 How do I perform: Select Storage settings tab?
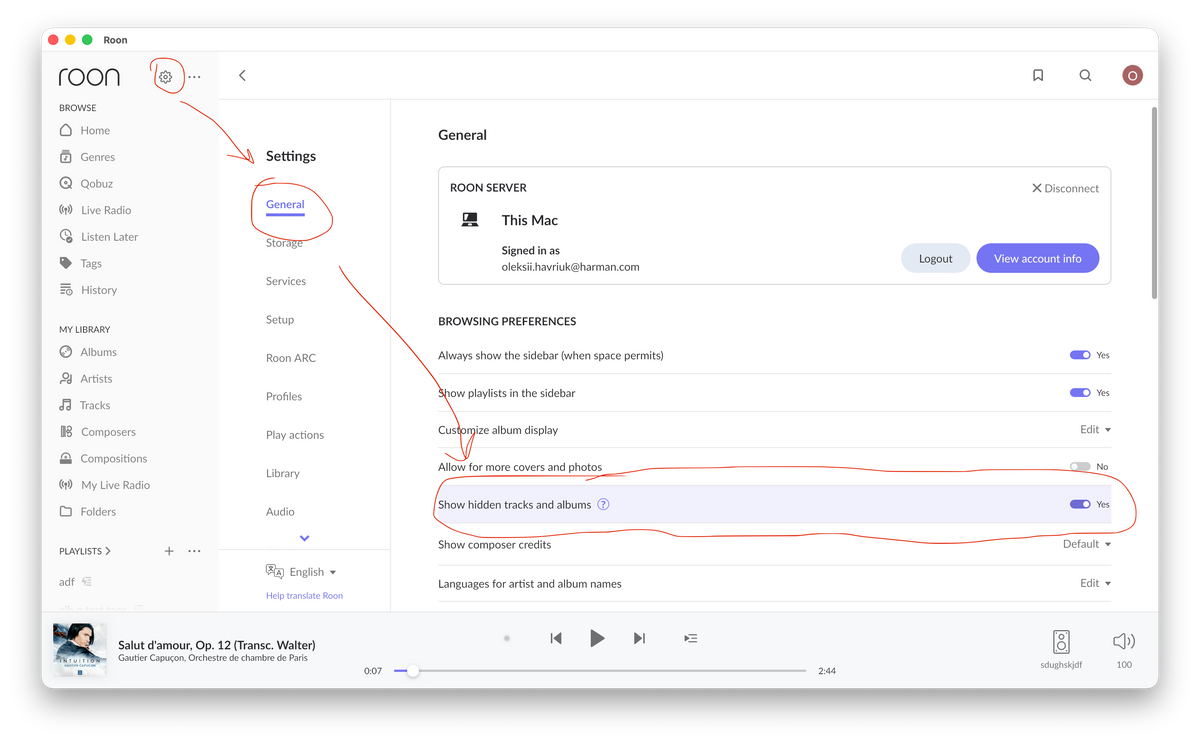[284, 243]
